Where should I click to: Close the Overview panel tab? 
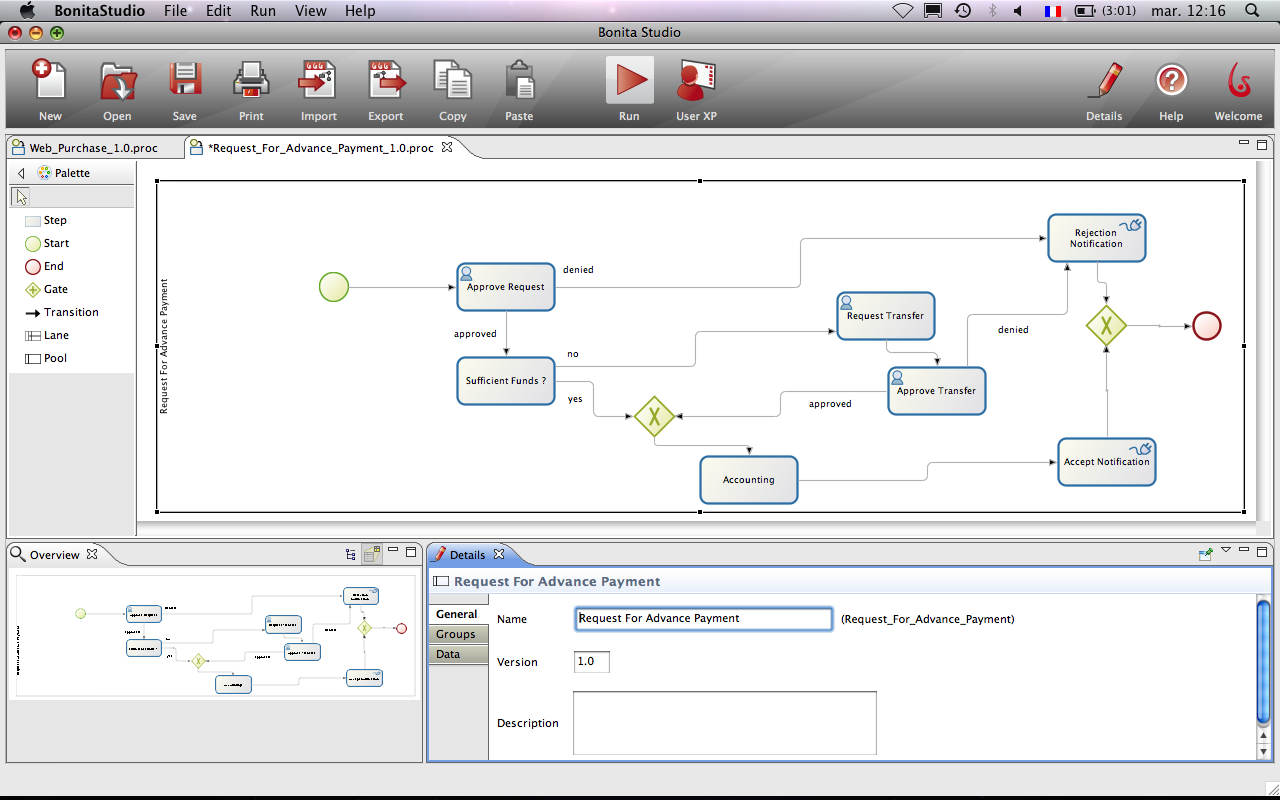(91, 553)
